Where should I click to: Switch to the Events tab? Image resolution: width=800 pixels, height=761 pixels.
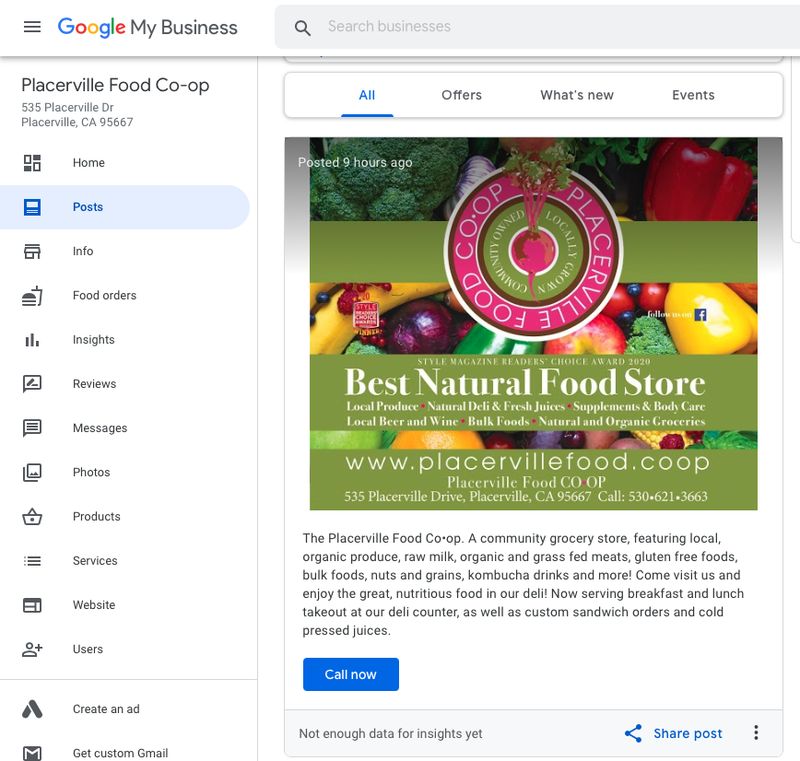tap(693, 95)
